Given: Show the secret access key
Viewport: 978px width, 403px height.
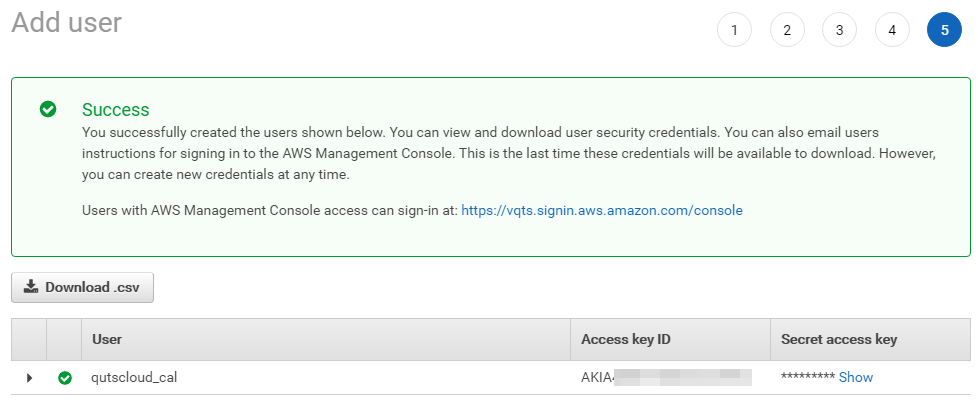Looking at the screenshot, I should (856, 377).
